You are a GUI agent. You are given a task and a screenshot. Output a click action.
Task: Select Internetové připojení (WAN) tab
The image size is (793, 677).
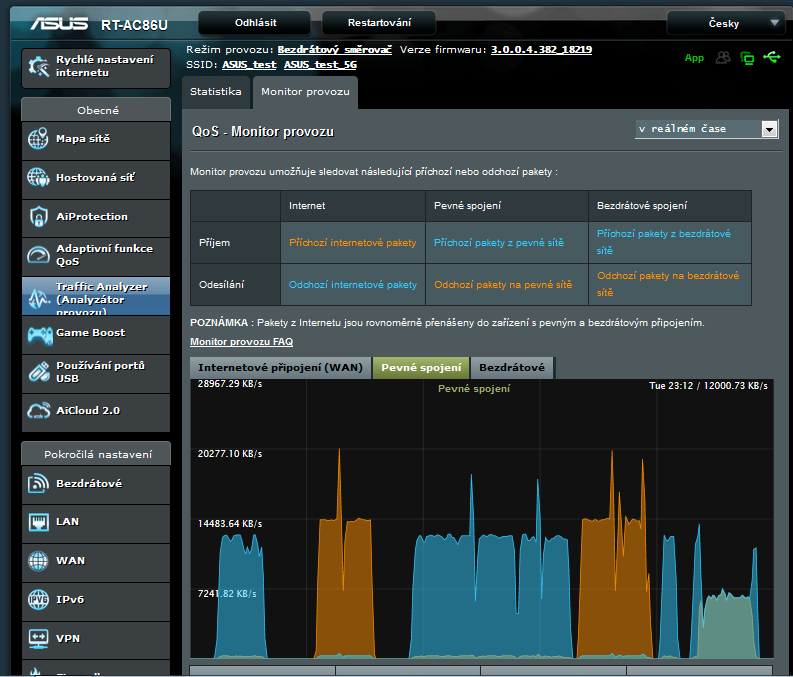pos(280,368)
